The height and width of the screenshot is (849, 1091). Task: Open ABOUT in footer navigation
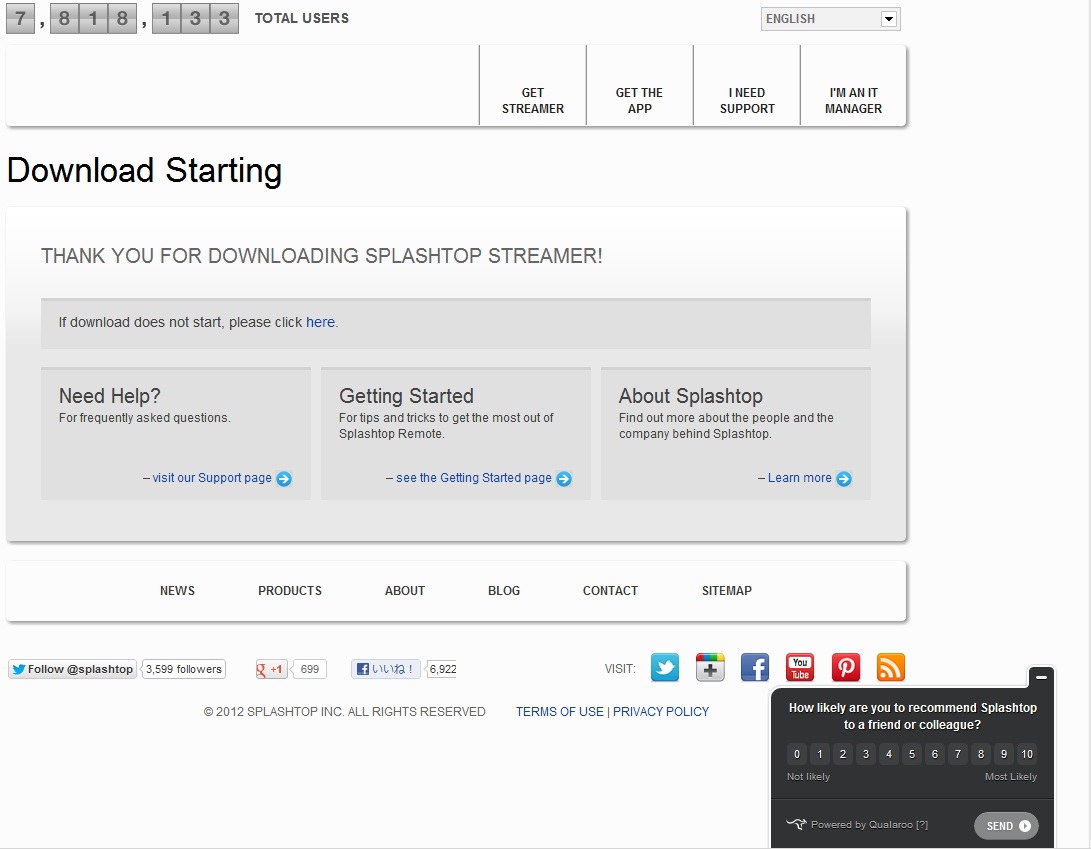(405, 590)
